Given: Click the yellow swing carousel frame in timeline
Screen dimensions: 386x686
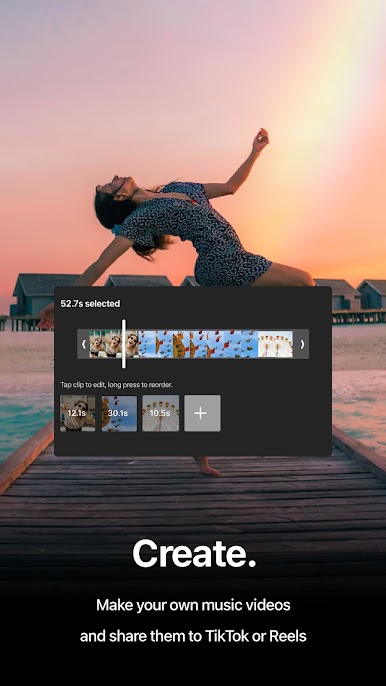Looking at the screenshot, I should point(181,344).
